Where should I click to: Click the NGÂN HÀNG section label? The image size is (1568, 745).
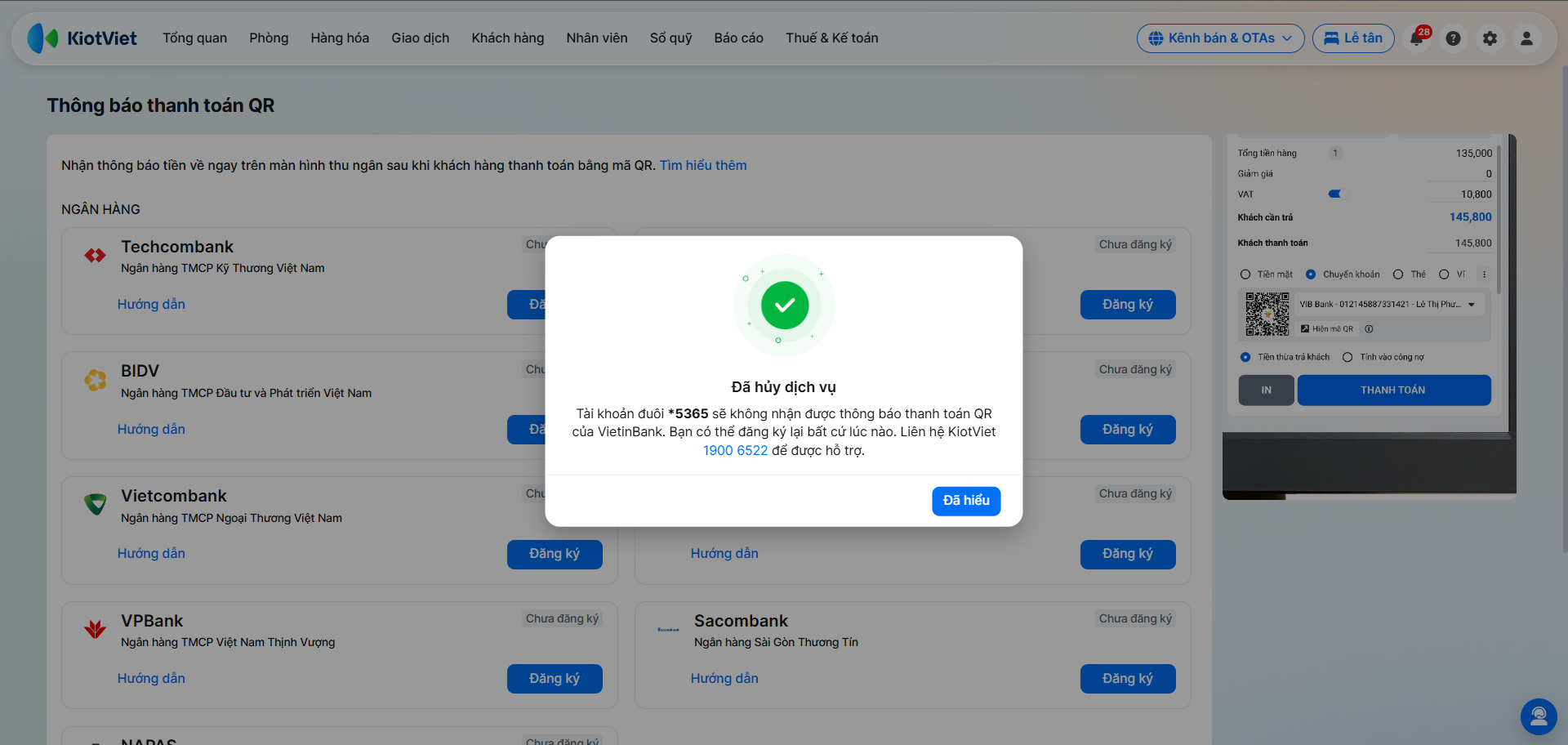[x=100, y=210]
